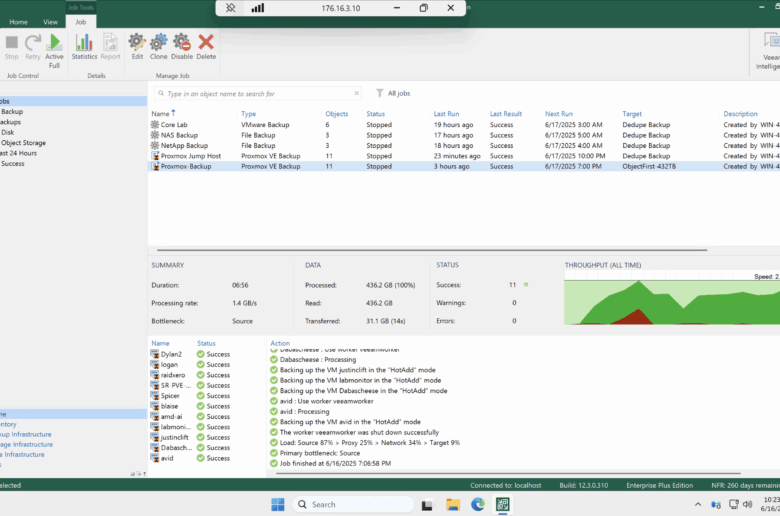Select the avid VM entry
The image size is (780, 516).
167,458
